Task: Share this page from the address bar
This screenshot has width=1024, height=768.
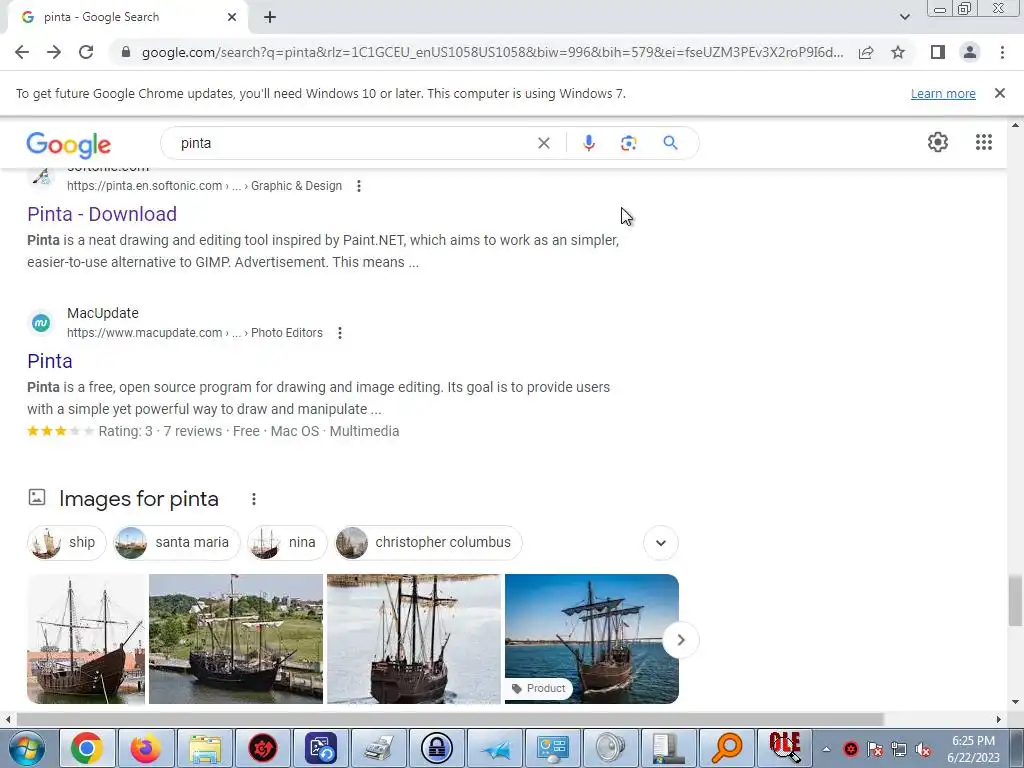Action: [866, 52]
